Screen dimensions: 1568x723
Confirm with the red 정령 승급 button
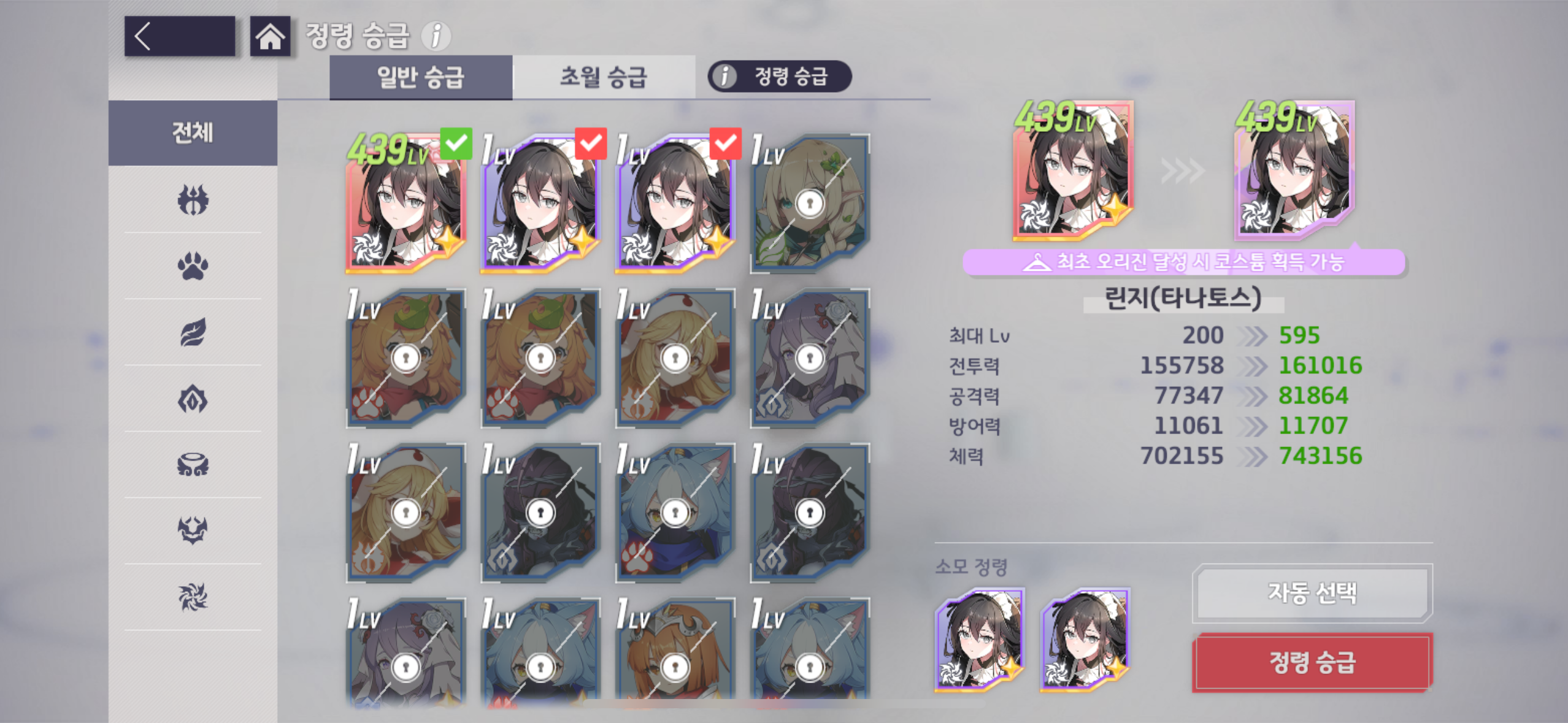pos(1312,662)
